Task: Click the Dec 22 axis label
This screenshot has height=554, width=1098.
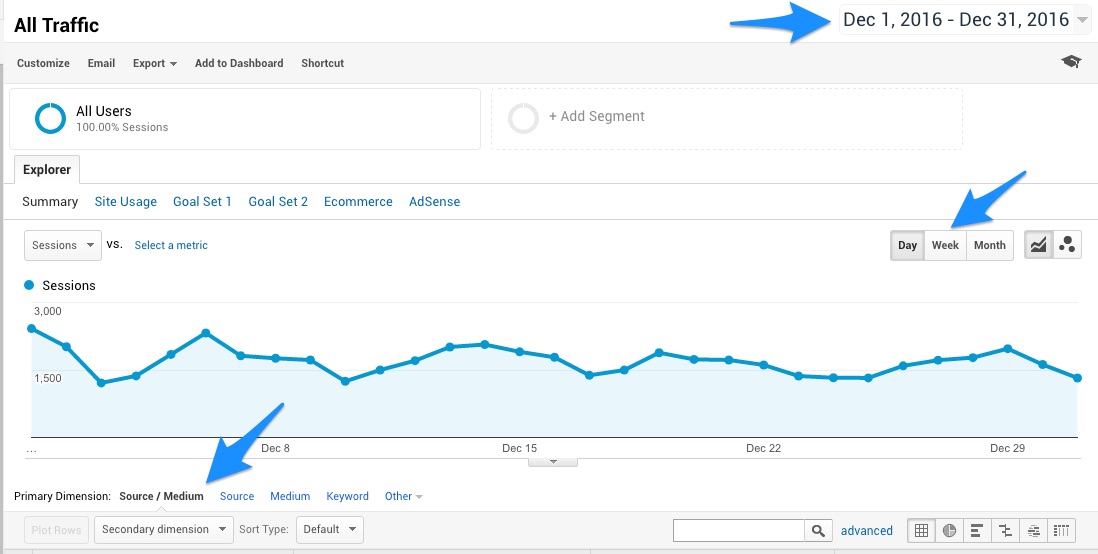Action: click(x=763, y=448)
